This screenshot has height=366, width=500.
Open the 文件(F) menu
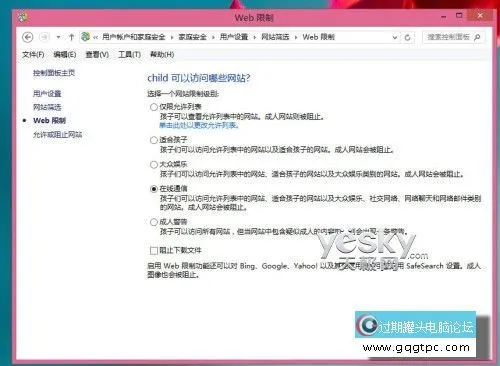[33, 54]
